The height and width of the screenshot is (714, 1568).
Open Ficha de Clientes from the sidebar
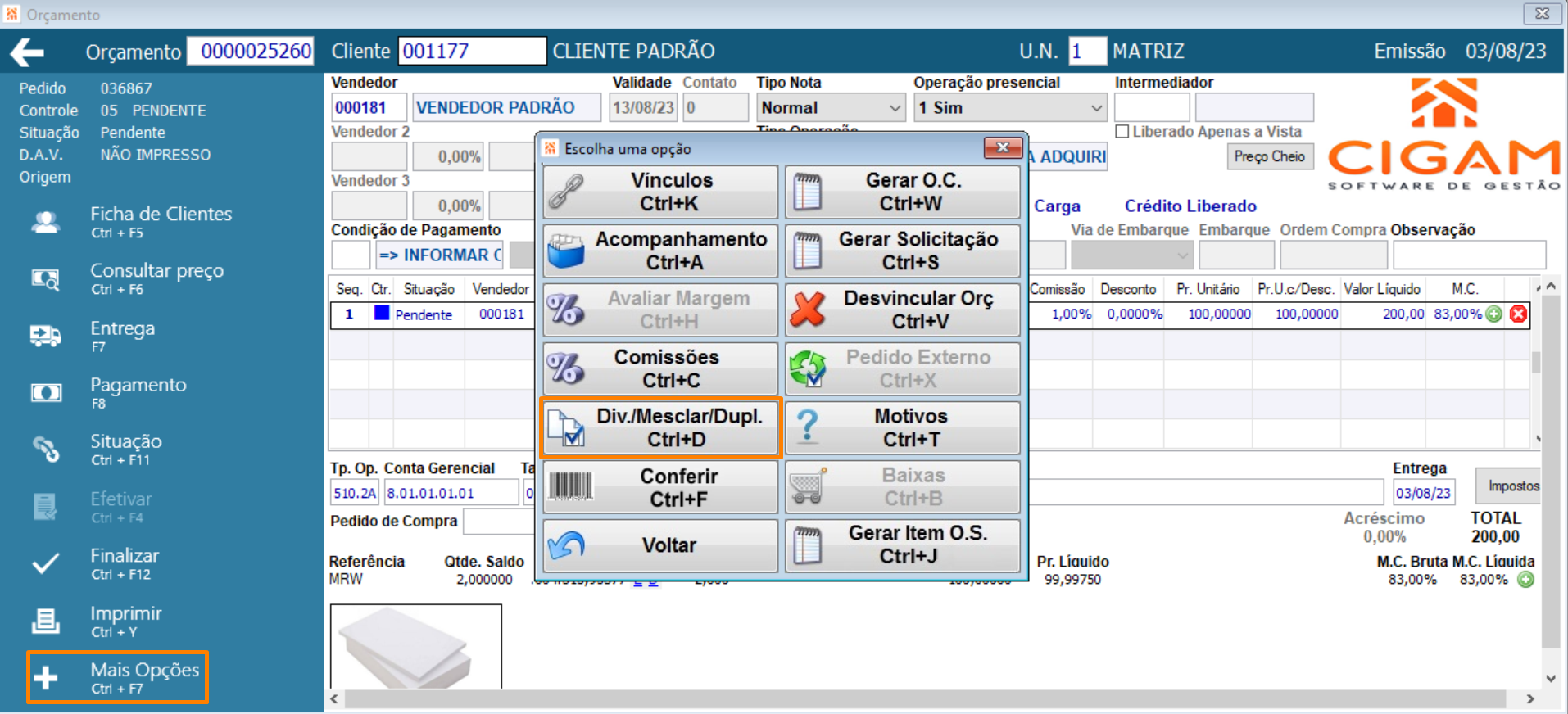click(131, 221)
